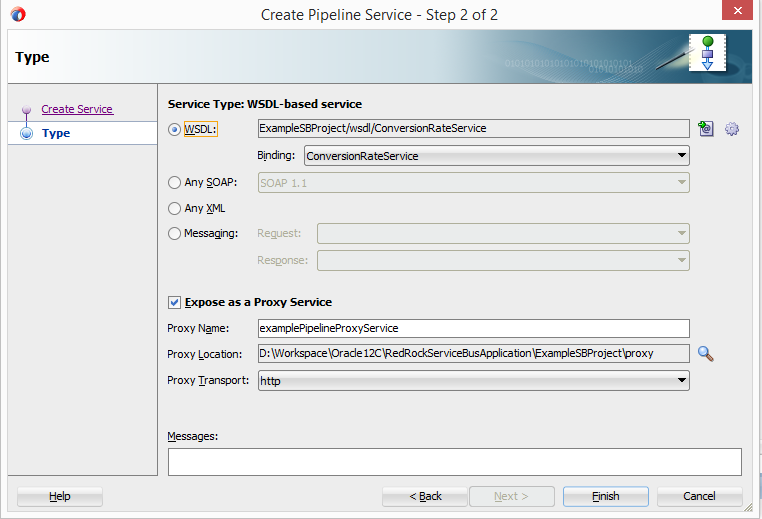
Task: Click the JDeveloper app icon in title bar
Action: (x=18, y=15)
